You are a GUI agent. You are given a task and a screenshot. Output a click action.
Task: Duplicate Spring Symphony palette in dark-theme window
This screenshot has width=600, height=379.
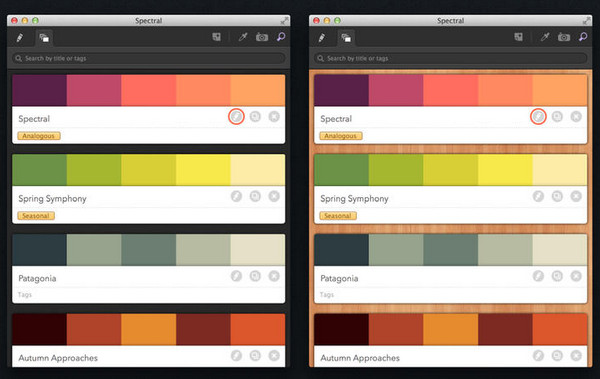tap(255, 196)
